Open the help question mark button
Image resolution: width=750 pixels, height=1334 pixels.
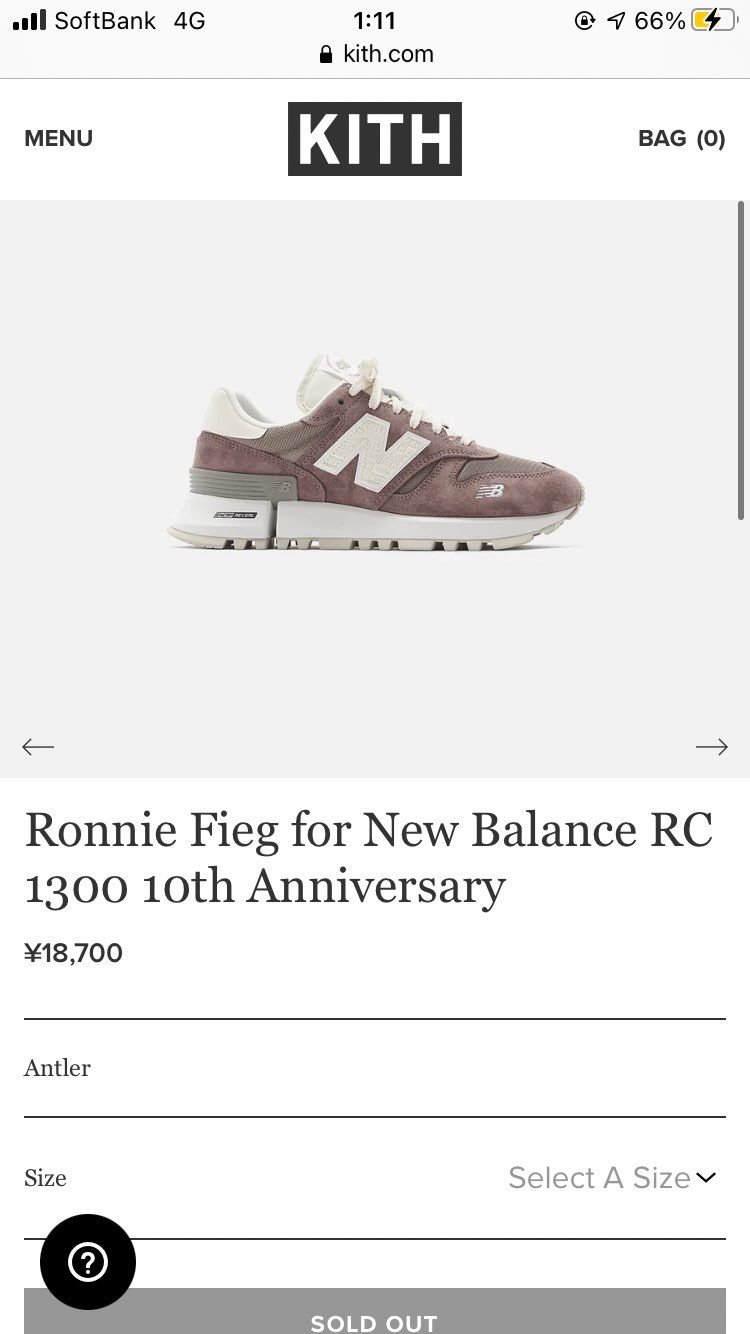[88, 1262]
